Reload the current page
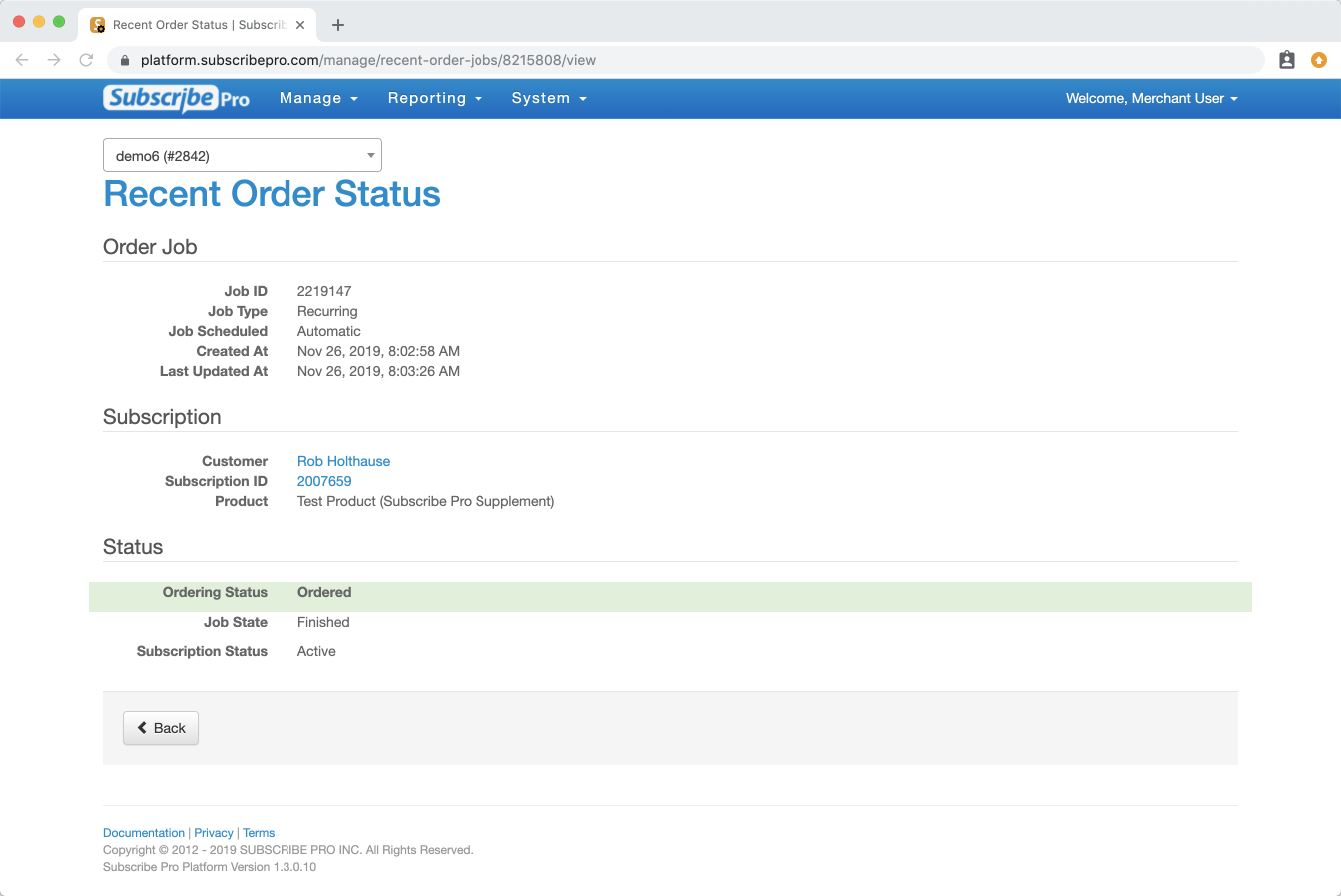The height and width of the screenshot is (896, 1341). 86,60
